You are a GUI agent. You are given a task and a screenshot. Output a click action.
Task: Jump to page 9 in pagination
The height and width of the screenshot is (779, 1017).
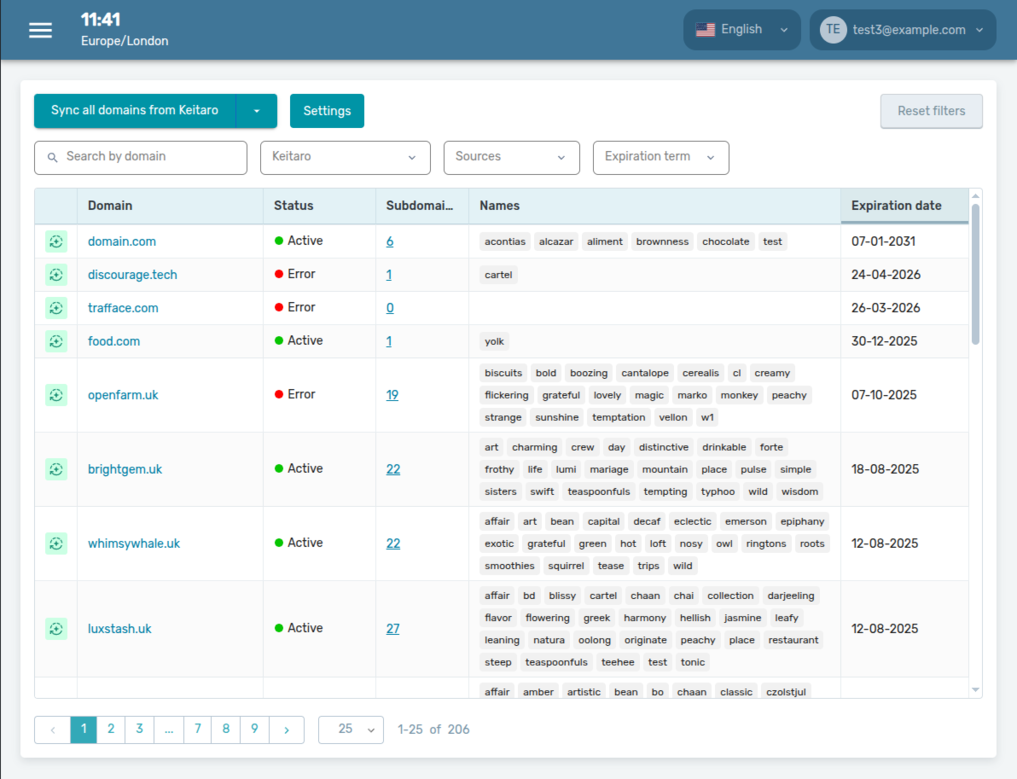pyautogui.click(x=255, y=729)
